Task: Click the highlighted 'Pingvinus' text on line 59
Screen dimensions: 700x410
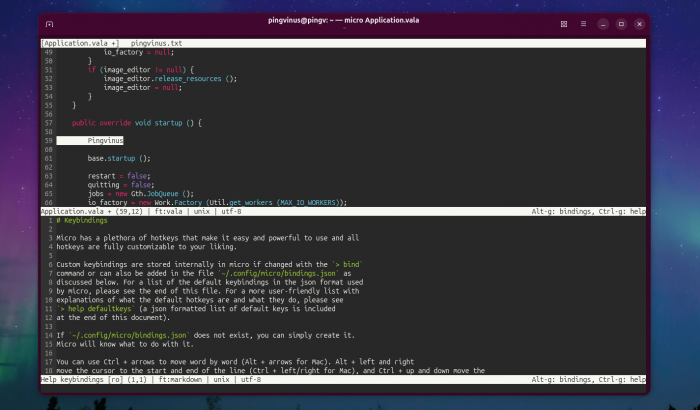Action: coord(105,141)
